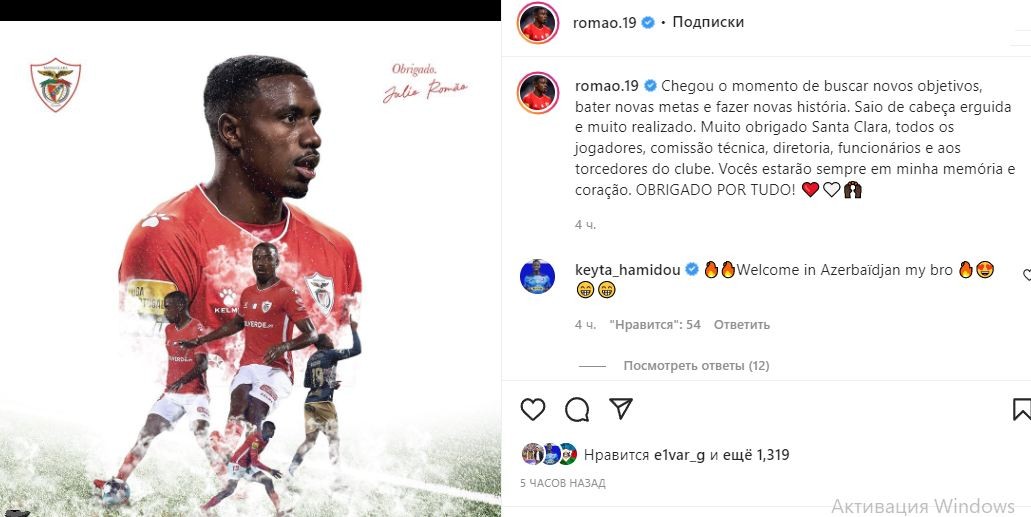Click the liker avatars beside Нравится
Viewport: 1031px width, 517px height.
click(x=549, y=454)
